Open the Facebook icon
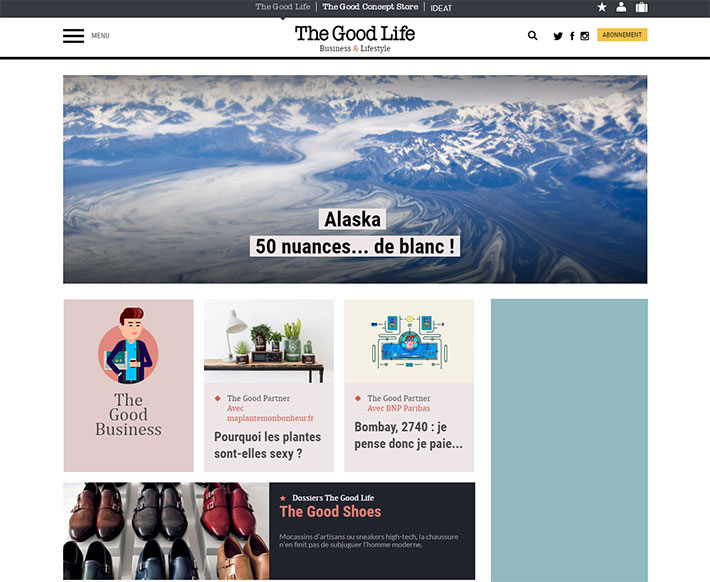710x582 pixels. click(572, 36)
